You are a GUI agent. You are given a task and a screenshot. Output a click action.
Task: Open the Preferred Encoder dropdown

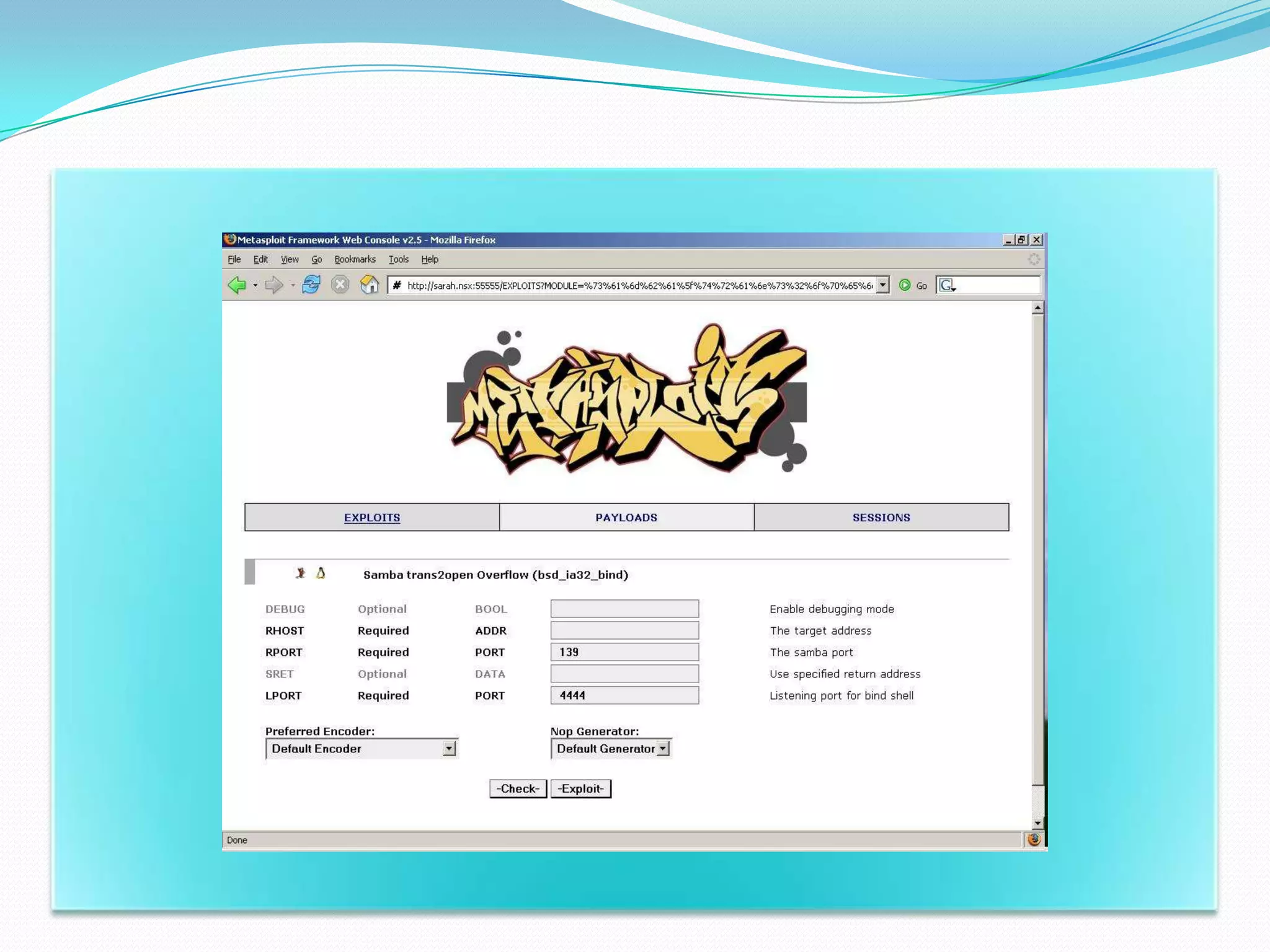[x=450, y=749]
